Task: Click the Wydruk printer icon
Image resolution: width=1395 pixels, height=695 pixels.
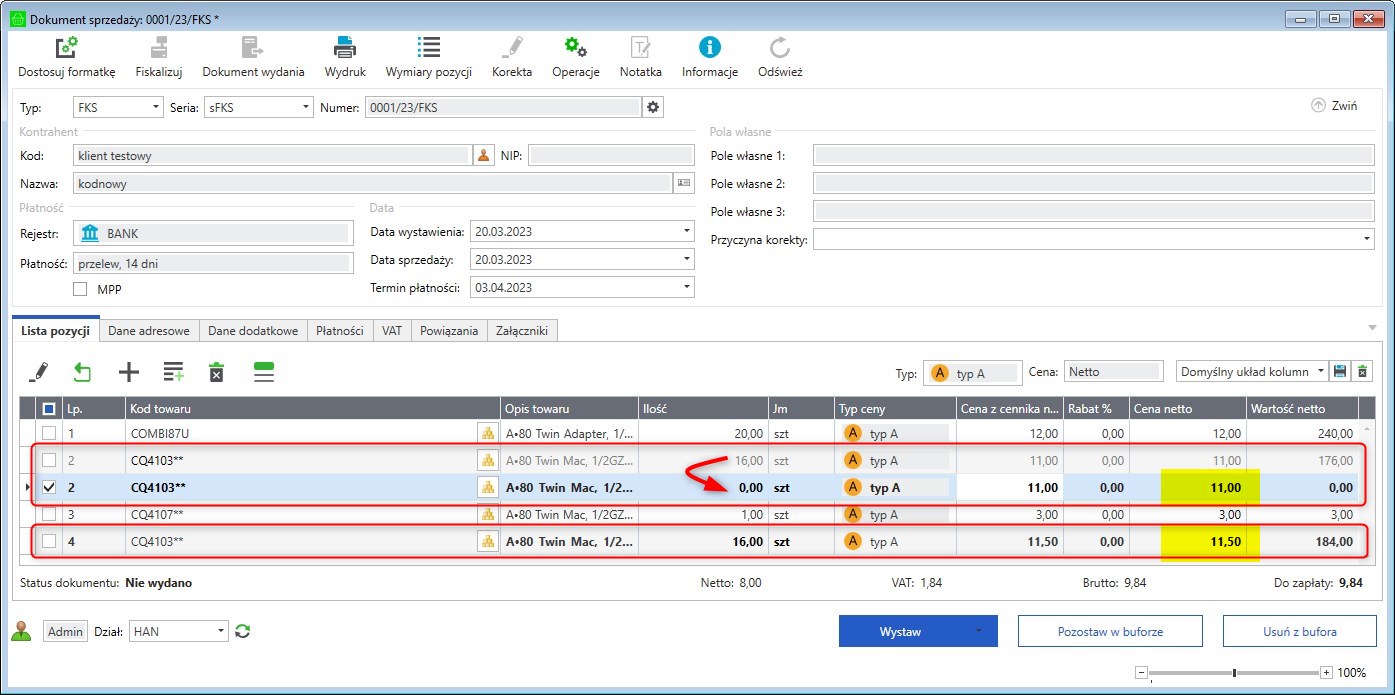Action: click(x=345, y=47)
